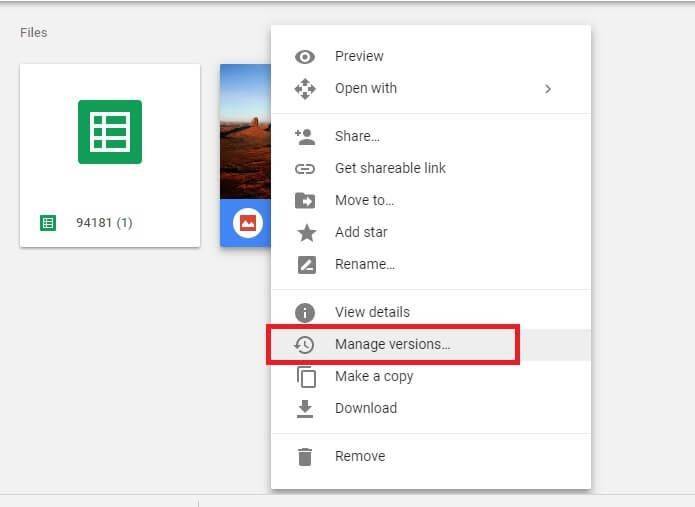
Task: Click the eye icon next to Preview
Action: (x=305, y=57)
